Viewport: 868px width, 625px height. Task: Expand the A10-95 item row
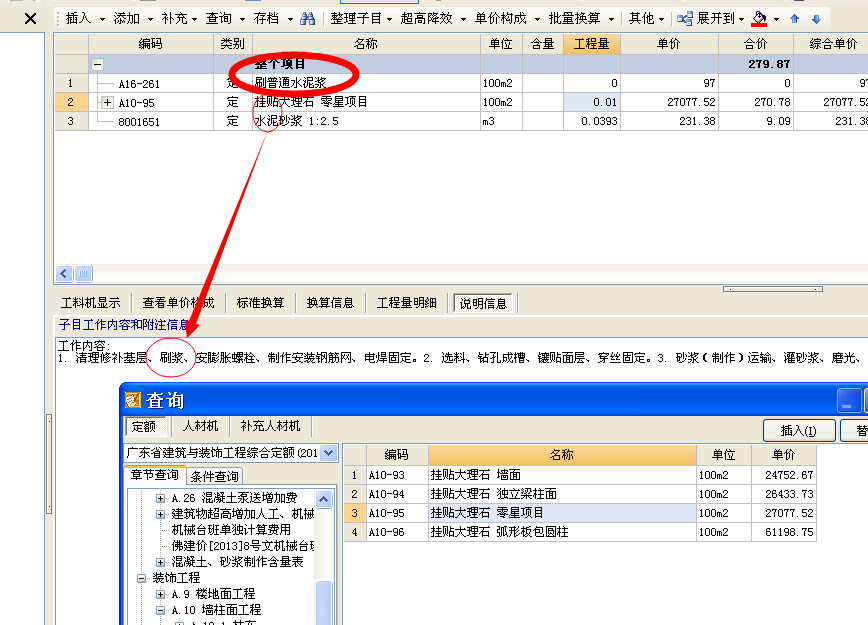tap(107, 102)
